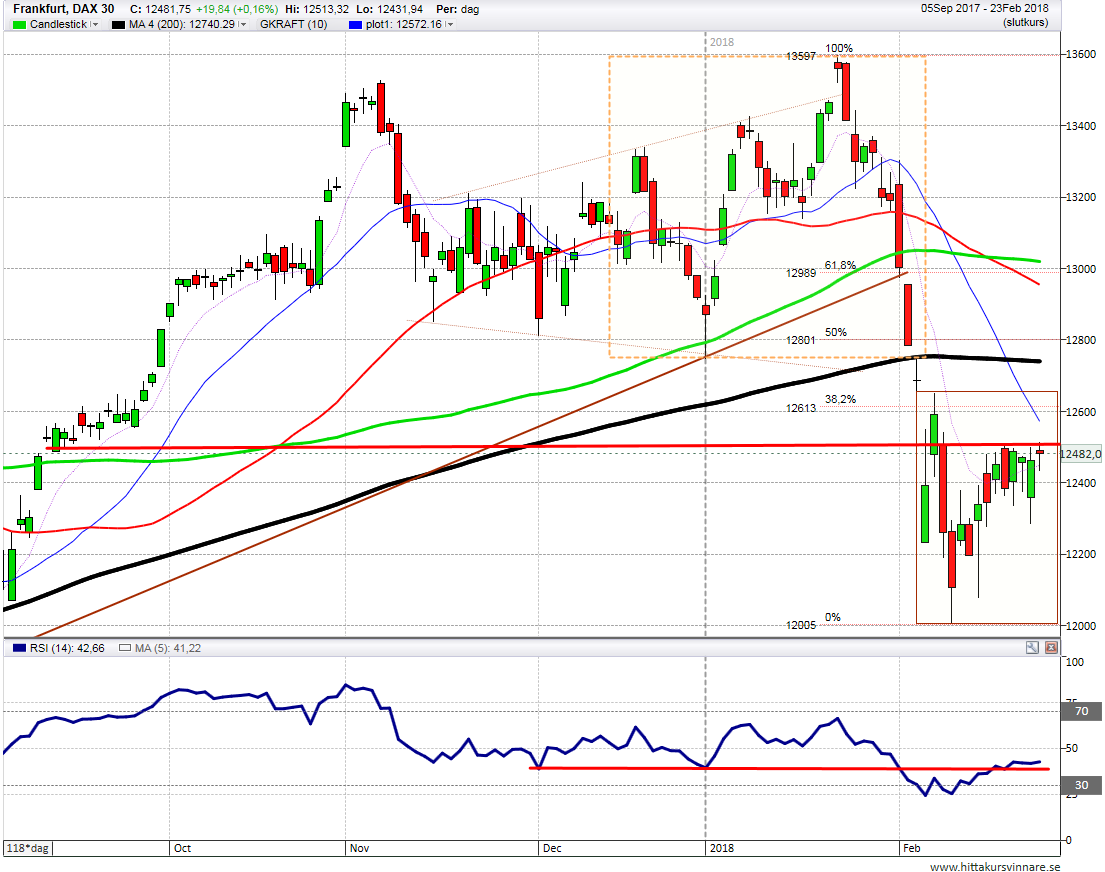Click the Per: dag period setting
Viewport: 1105px width, 872px height.
tap(457, 9)
